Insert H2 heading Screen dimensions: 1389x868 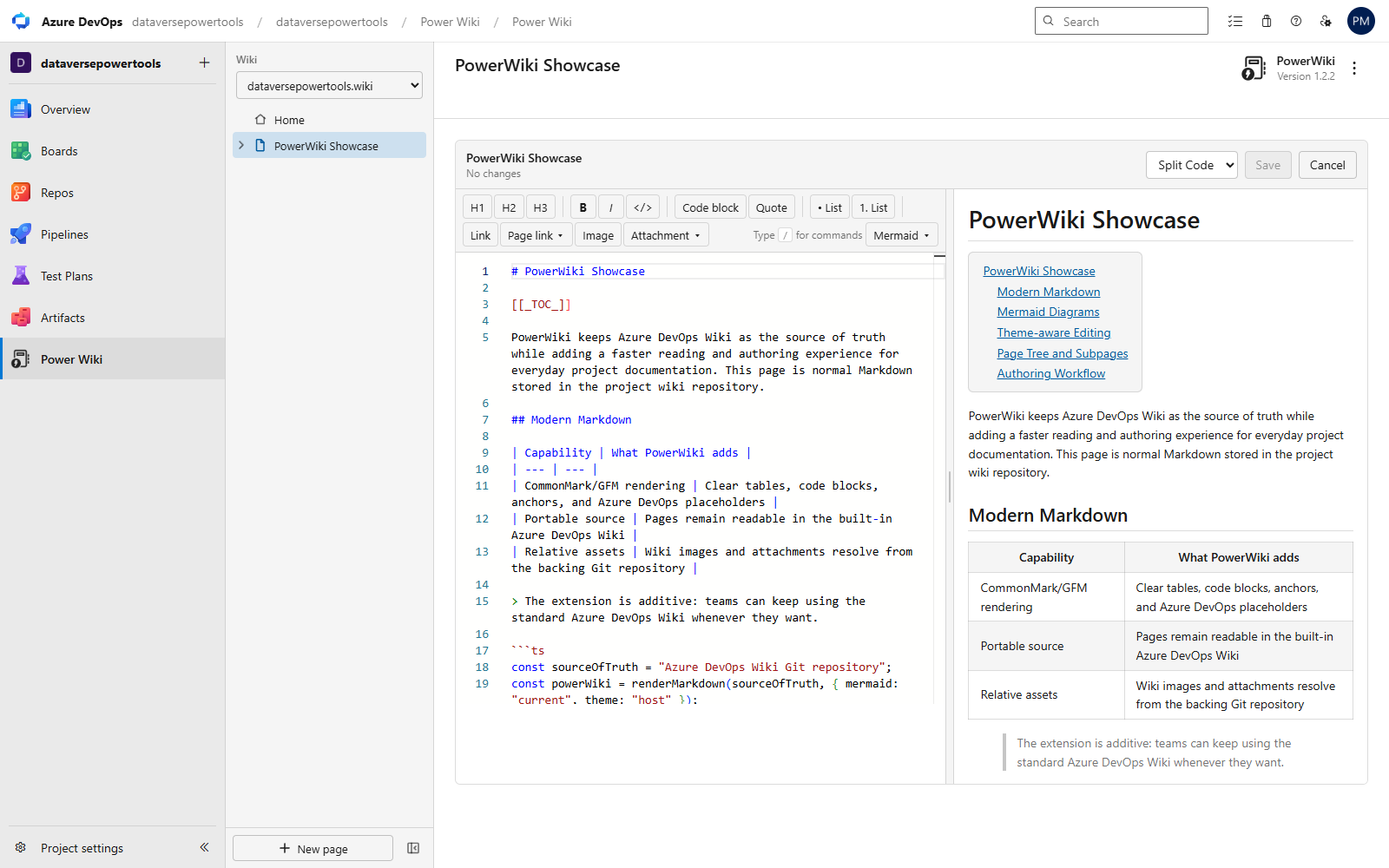[x=509, y=207]
